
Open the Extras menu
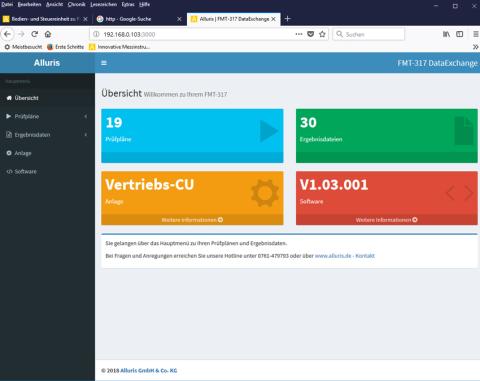pos(128,4)
